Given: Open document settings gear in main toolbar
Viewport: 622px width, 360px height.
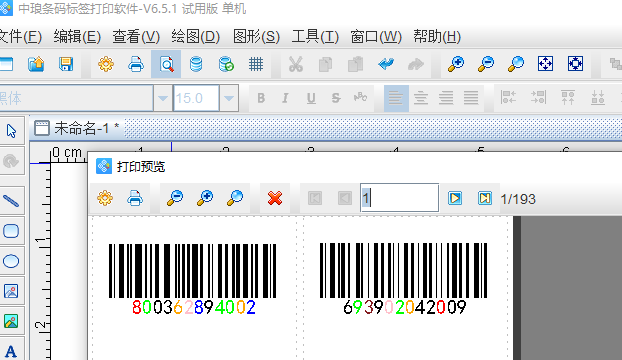Looking at the screenshot, I should [106, 64].
